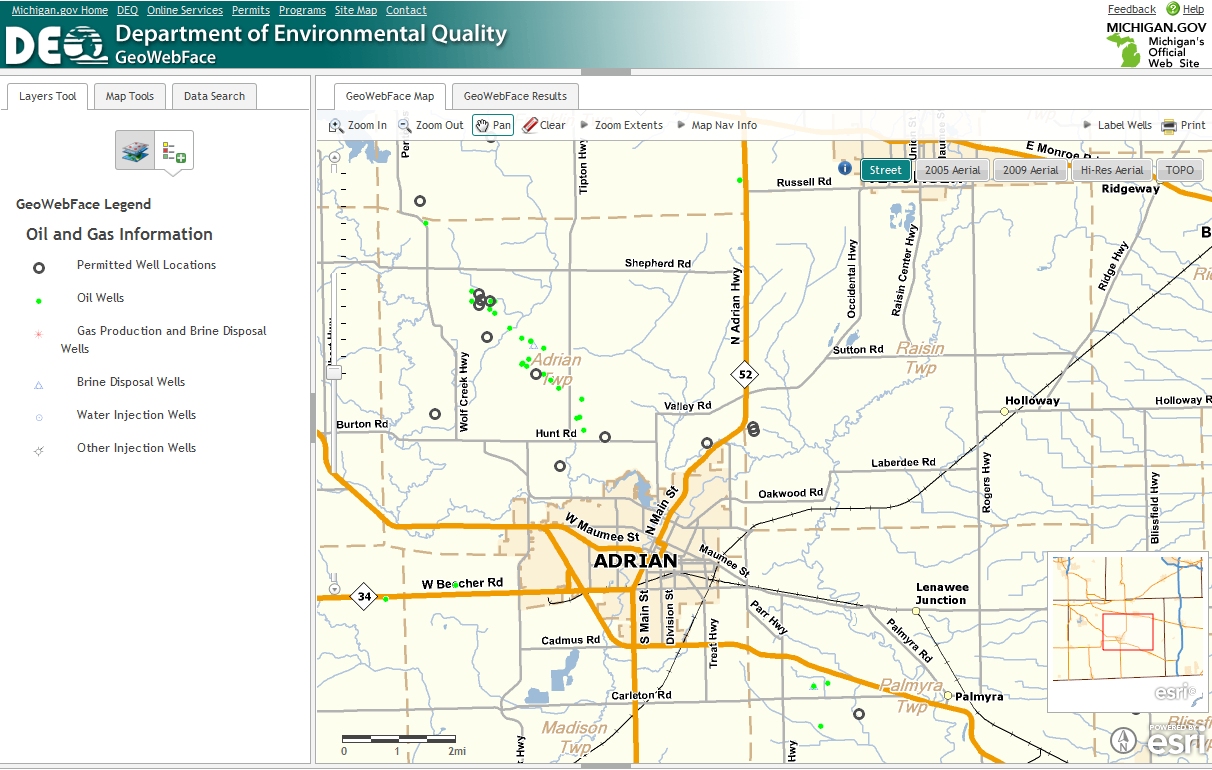This screenshot has height=770, width=1212.
Task: Click the Michigan.gov official site logo
Action: 1155,43
